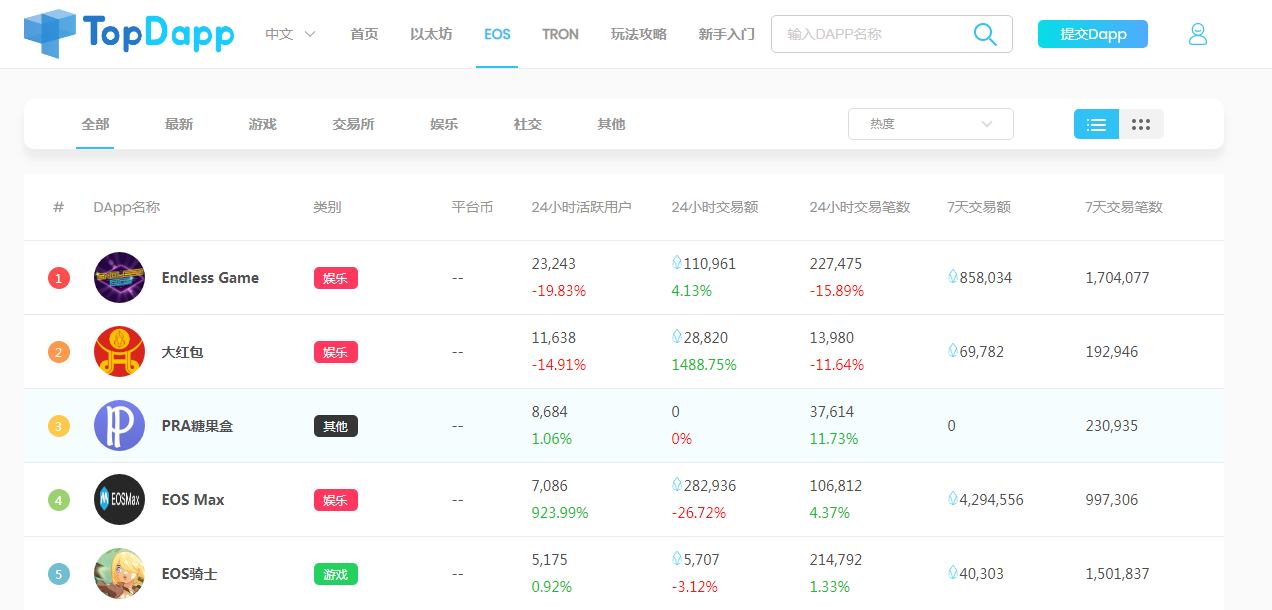The height and width of the screenshot is (610, 1272).
Task: Open EOS Max name link
Action: 193,500
